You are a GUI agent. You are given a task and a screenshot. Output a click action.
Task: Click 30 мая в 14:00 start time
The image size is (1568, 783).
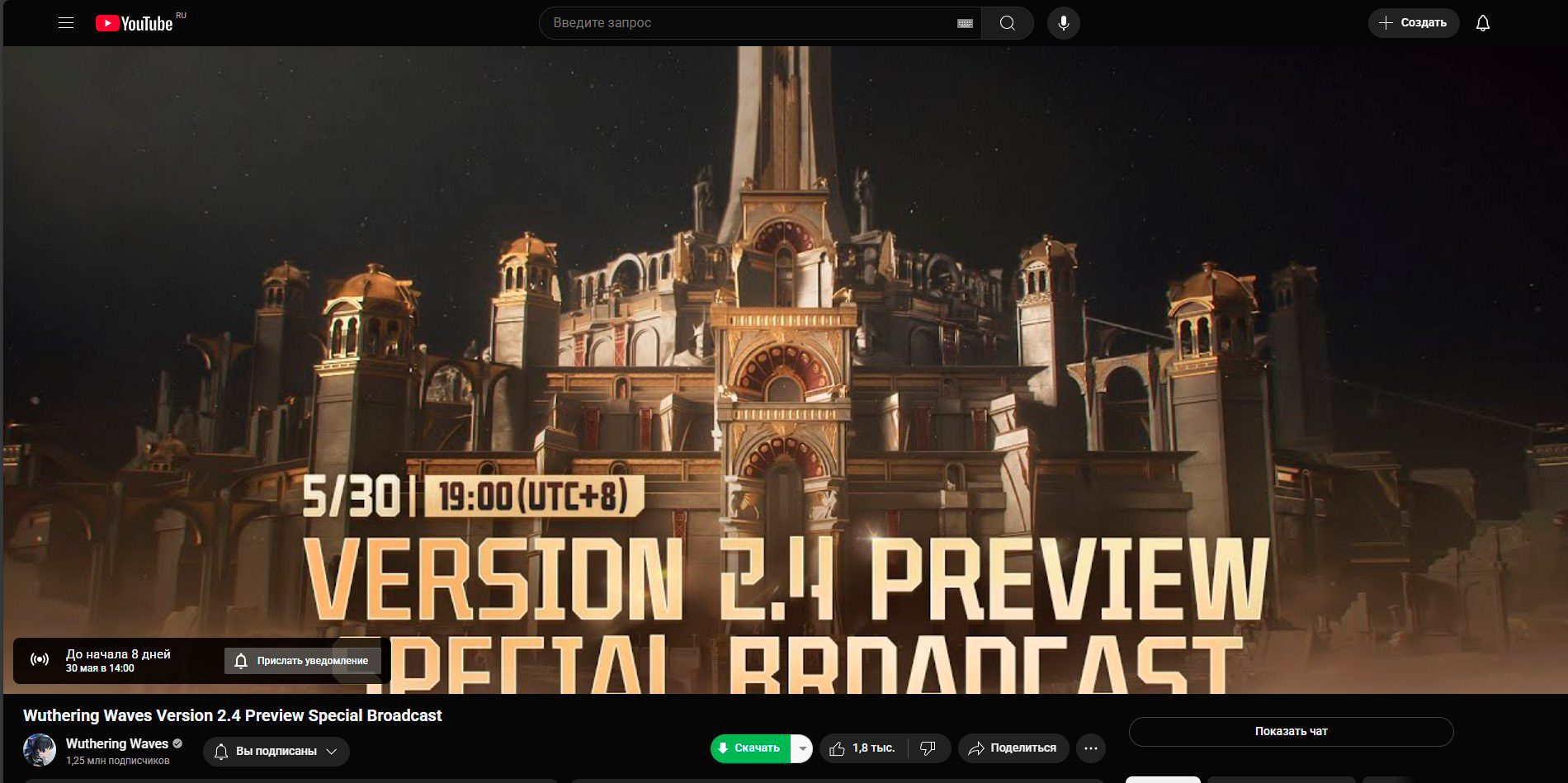pos(100,668)
